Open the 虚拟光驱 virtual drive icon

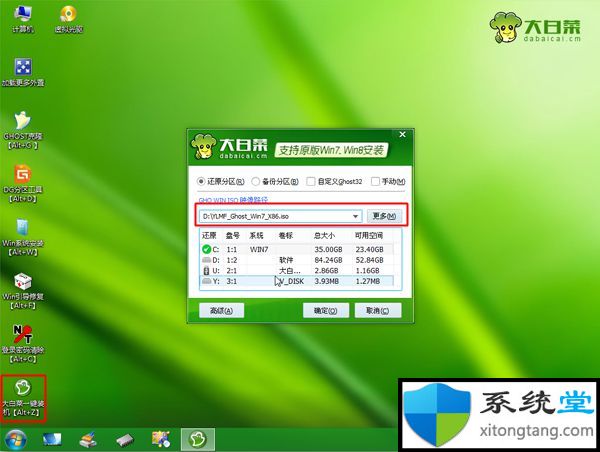coord(68,19)
